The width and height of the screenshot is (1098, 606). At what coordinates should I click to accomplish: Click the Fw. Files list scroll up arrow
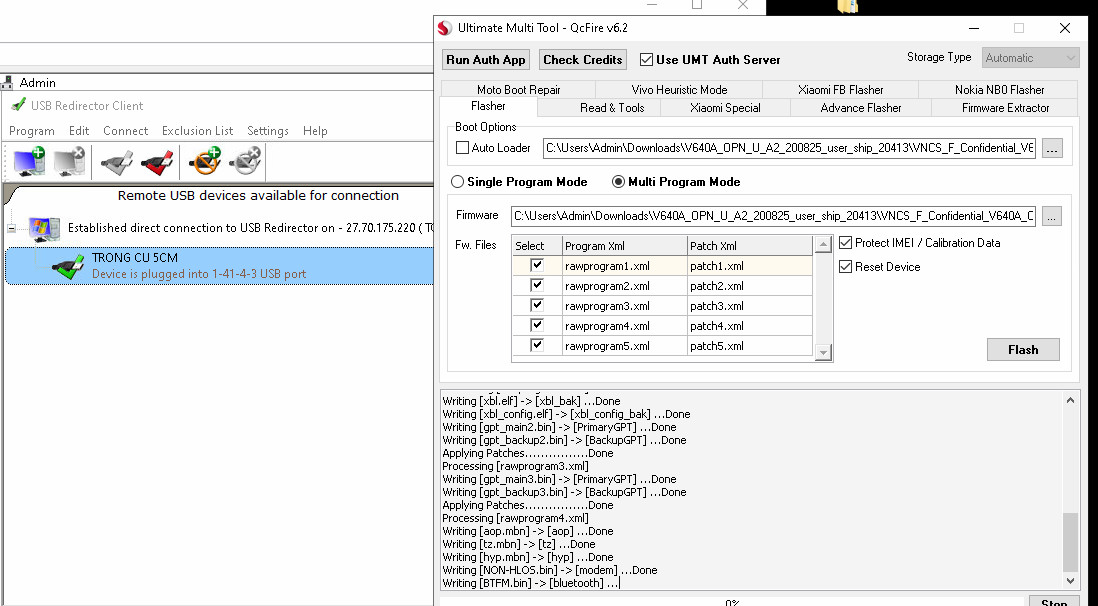(x=824, y=245)
